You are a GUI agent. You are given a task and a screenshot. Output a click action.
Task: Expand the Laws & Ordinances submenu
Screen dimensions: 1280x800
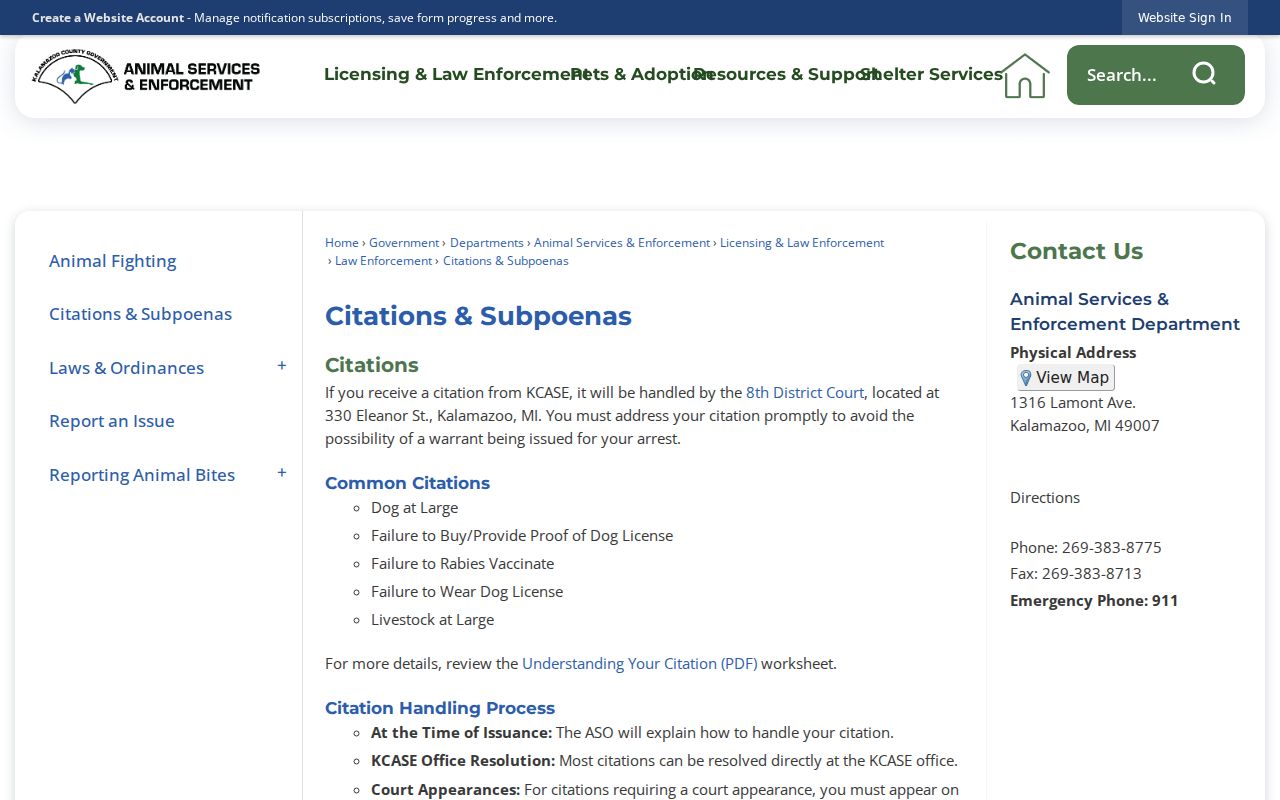[x=282, y=367]
